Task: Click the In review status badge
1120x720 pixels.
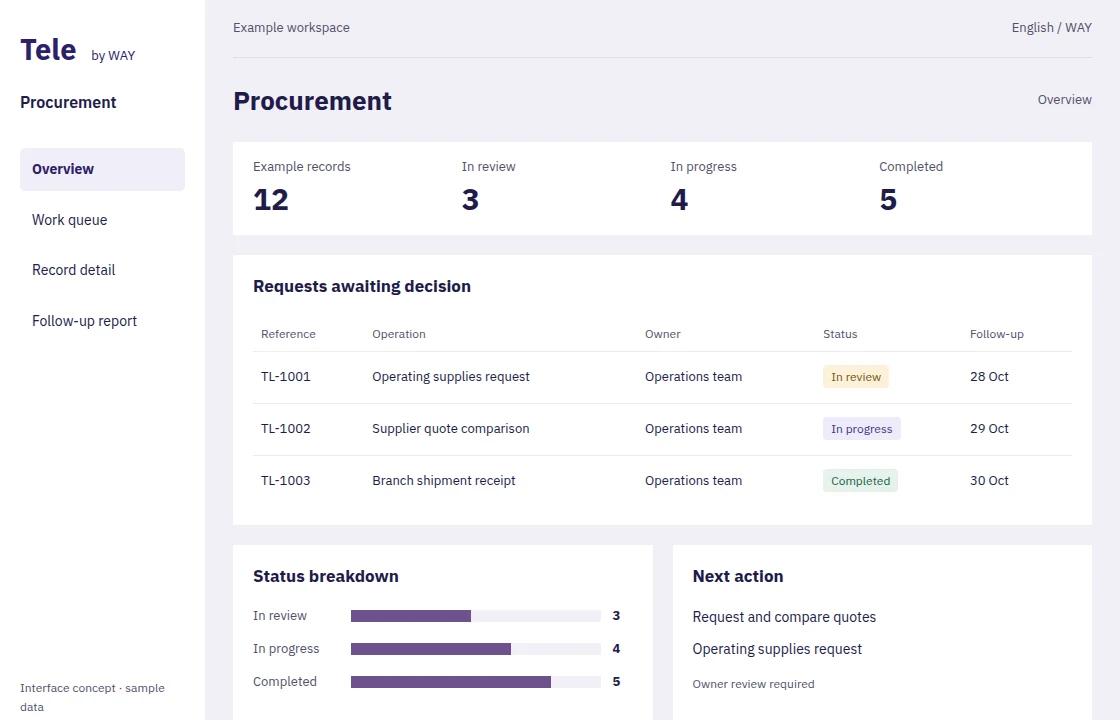Action: coord(856,377)
